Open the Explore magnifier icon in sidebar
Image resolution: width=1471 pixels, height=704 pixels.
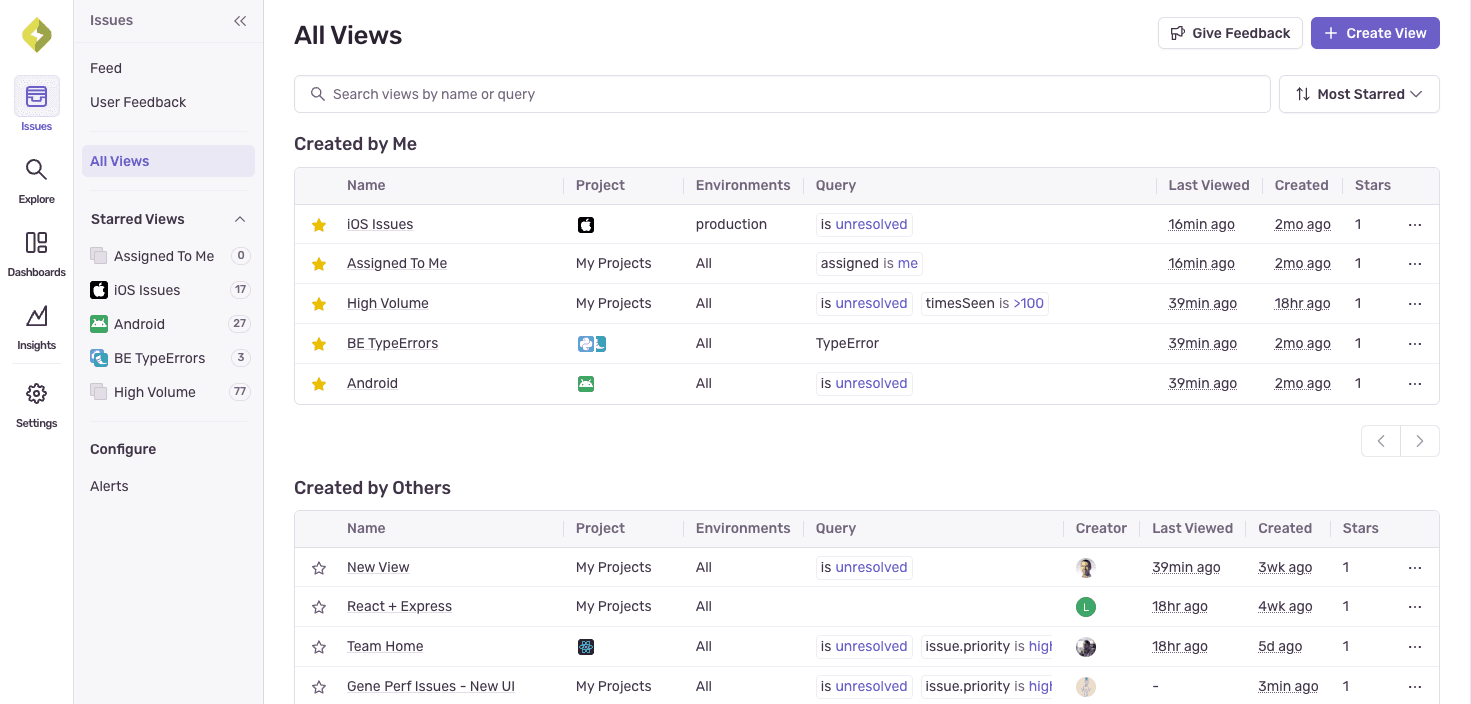(x=36, y=170)
